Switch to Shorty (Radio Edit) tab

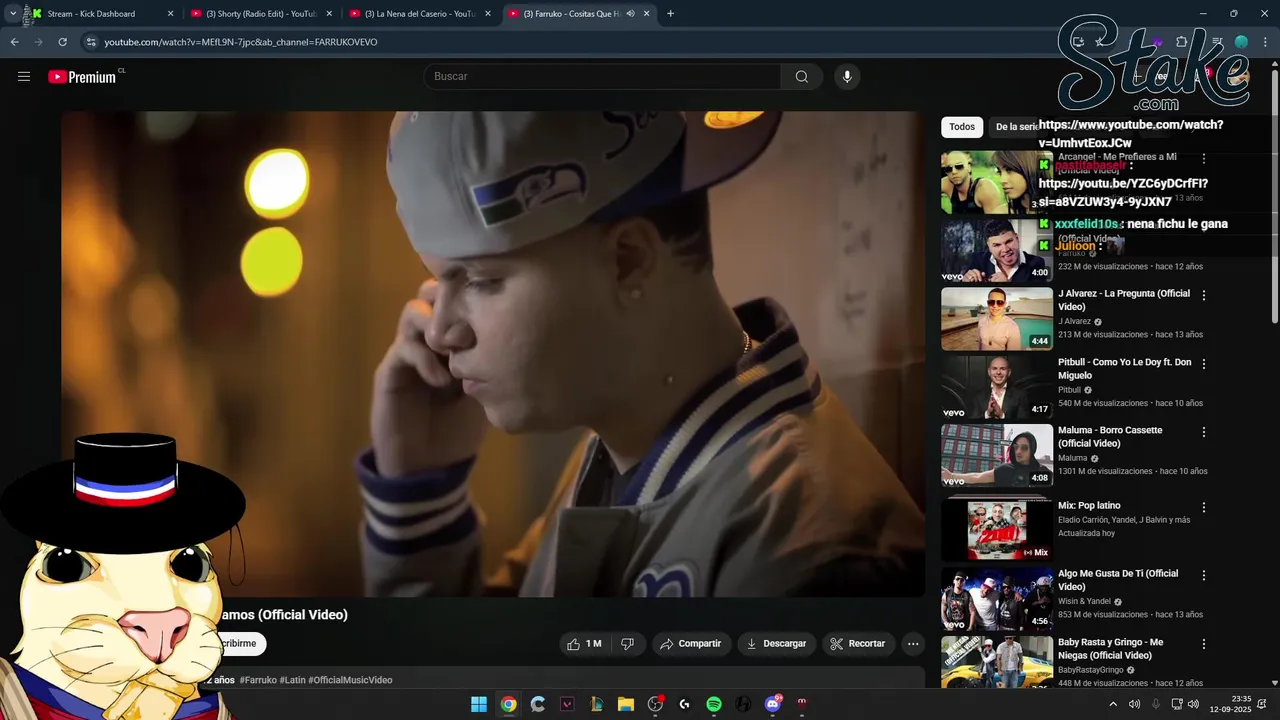pos(261,14)
